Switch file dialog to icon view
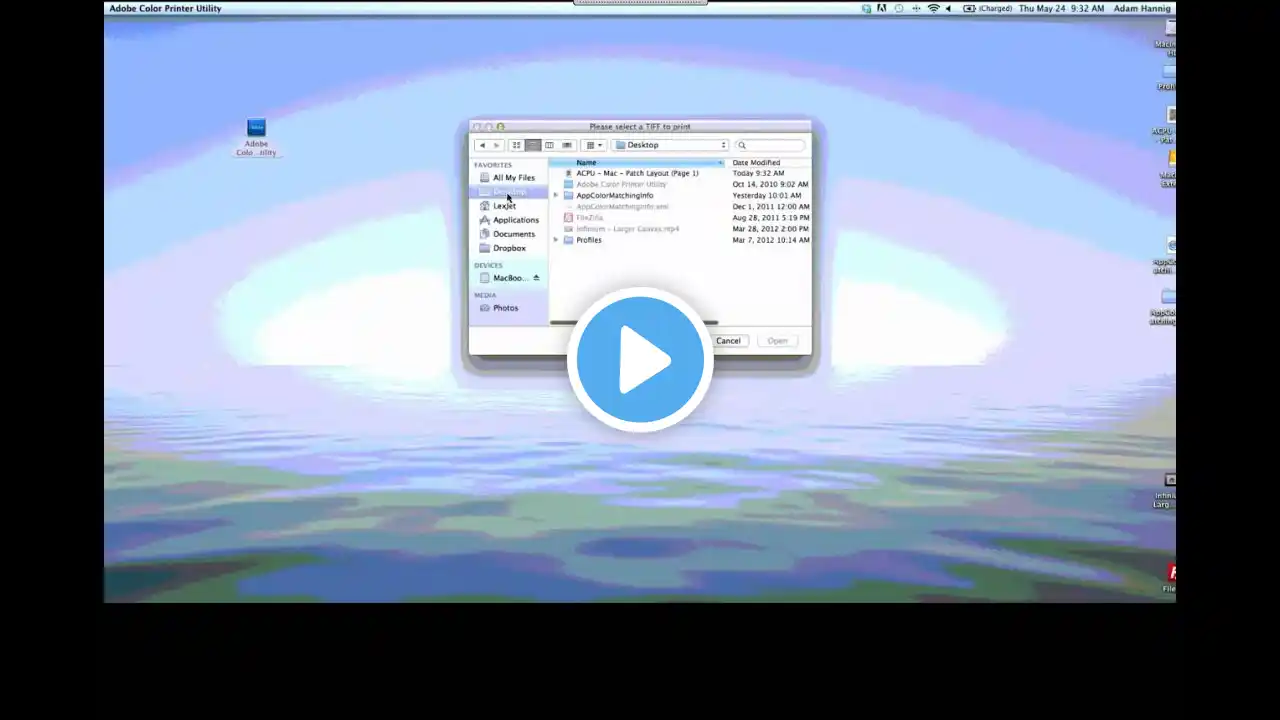This screenshot has height=720, width=1280. [x=517, y=145]
